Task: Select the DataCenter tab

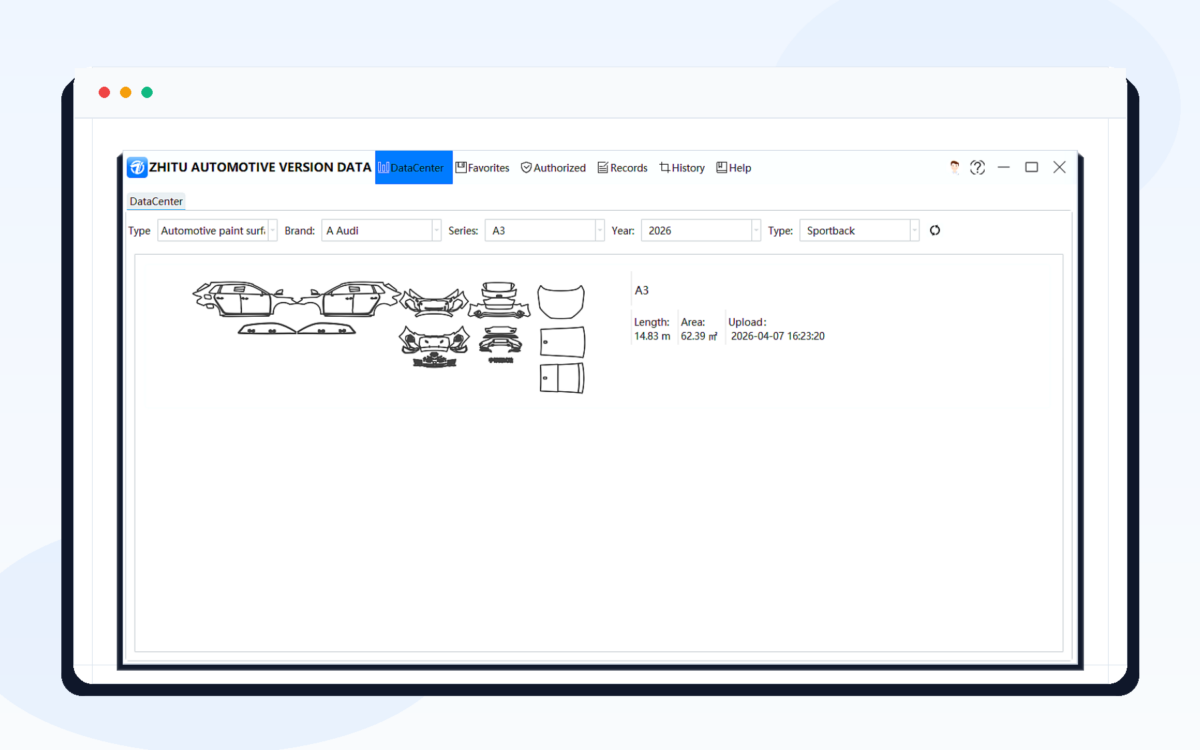Action: pyautogui.click(x=156, y=201)
